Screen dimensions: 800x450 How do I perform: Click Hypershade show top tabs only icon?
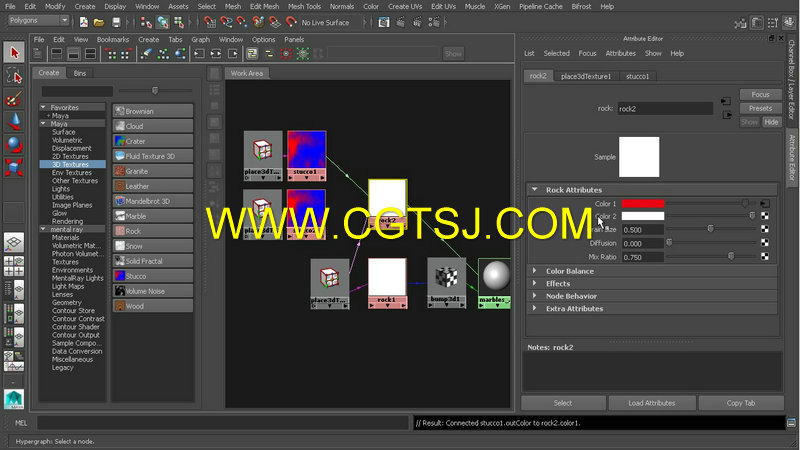(57, 53)
